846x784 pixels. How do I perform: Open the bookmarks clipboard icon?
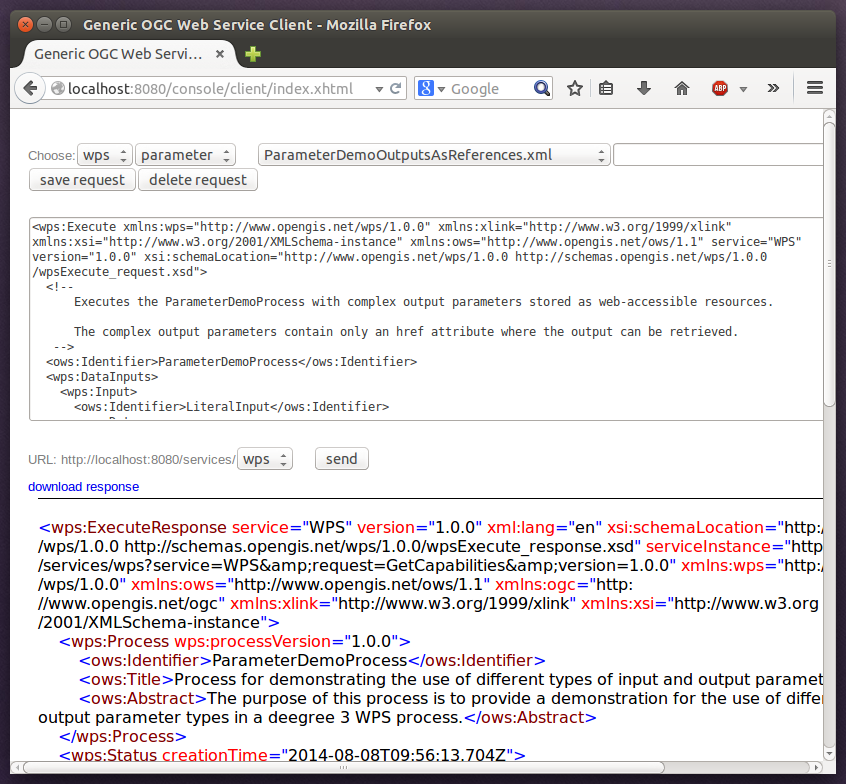(x=606, y=88)
